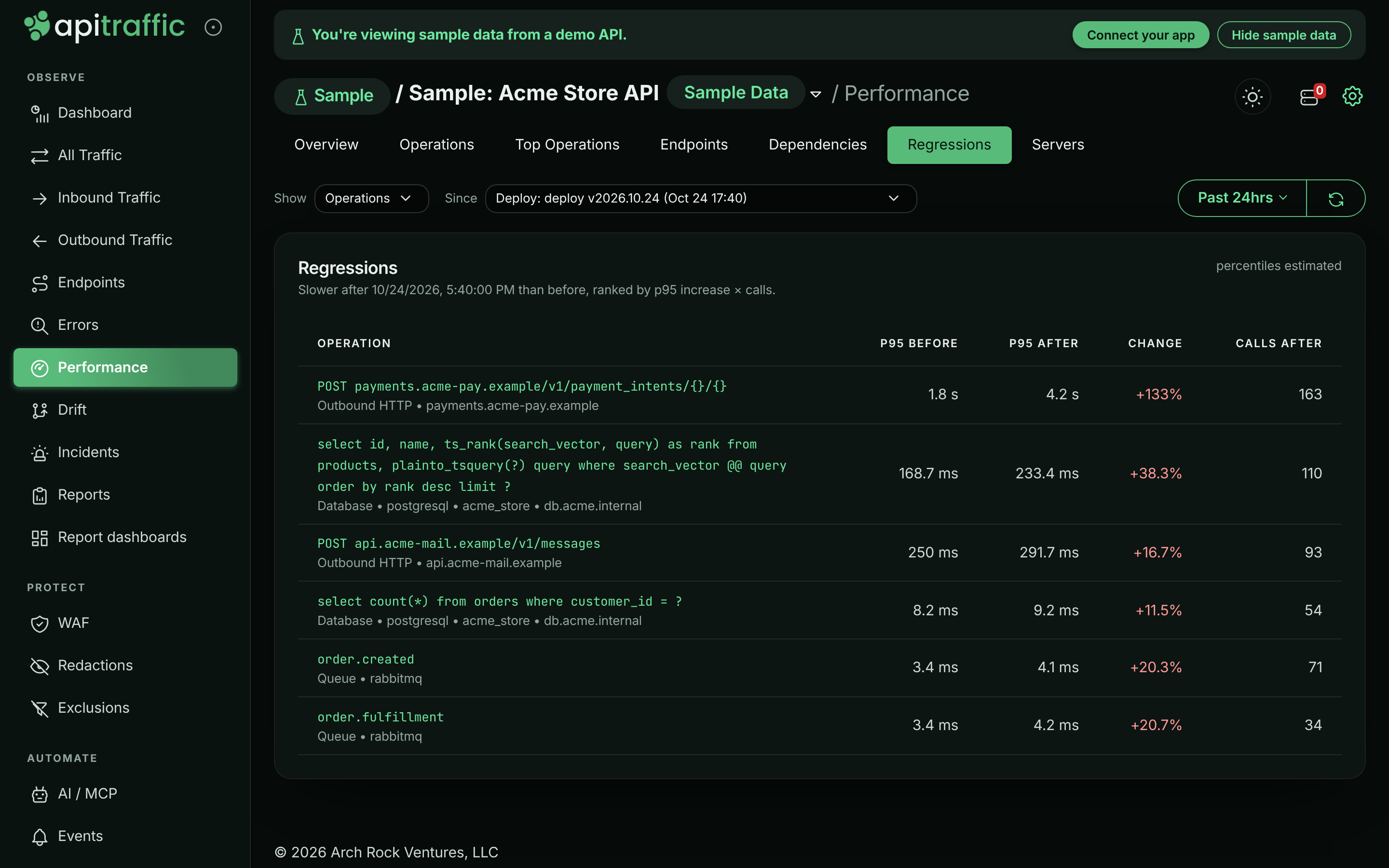Open the settings gear icon
1389x868 pixels.
1352,96
